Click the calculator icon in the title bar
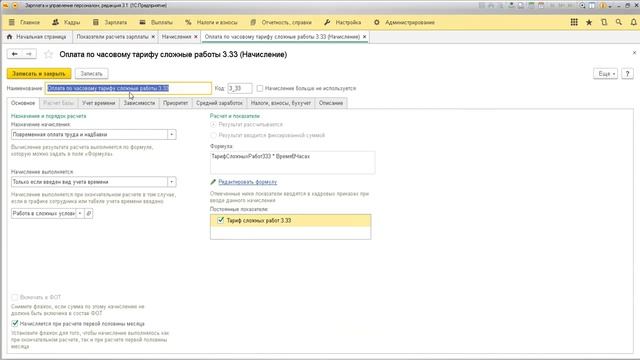 tap(531, 6)
